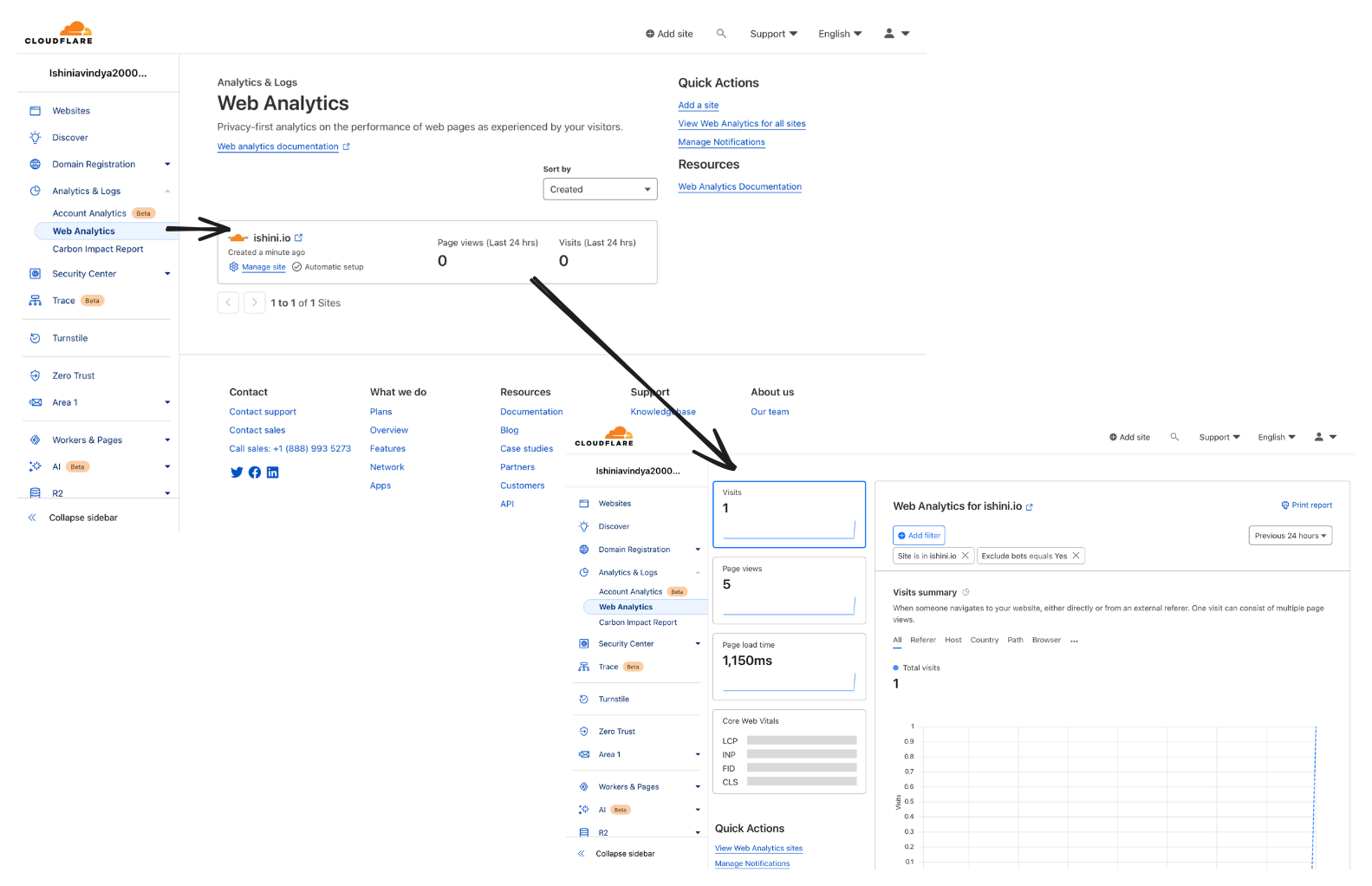
Task: Open more tabs ellipsis in Visits summary
Action: coord(1075,641)
